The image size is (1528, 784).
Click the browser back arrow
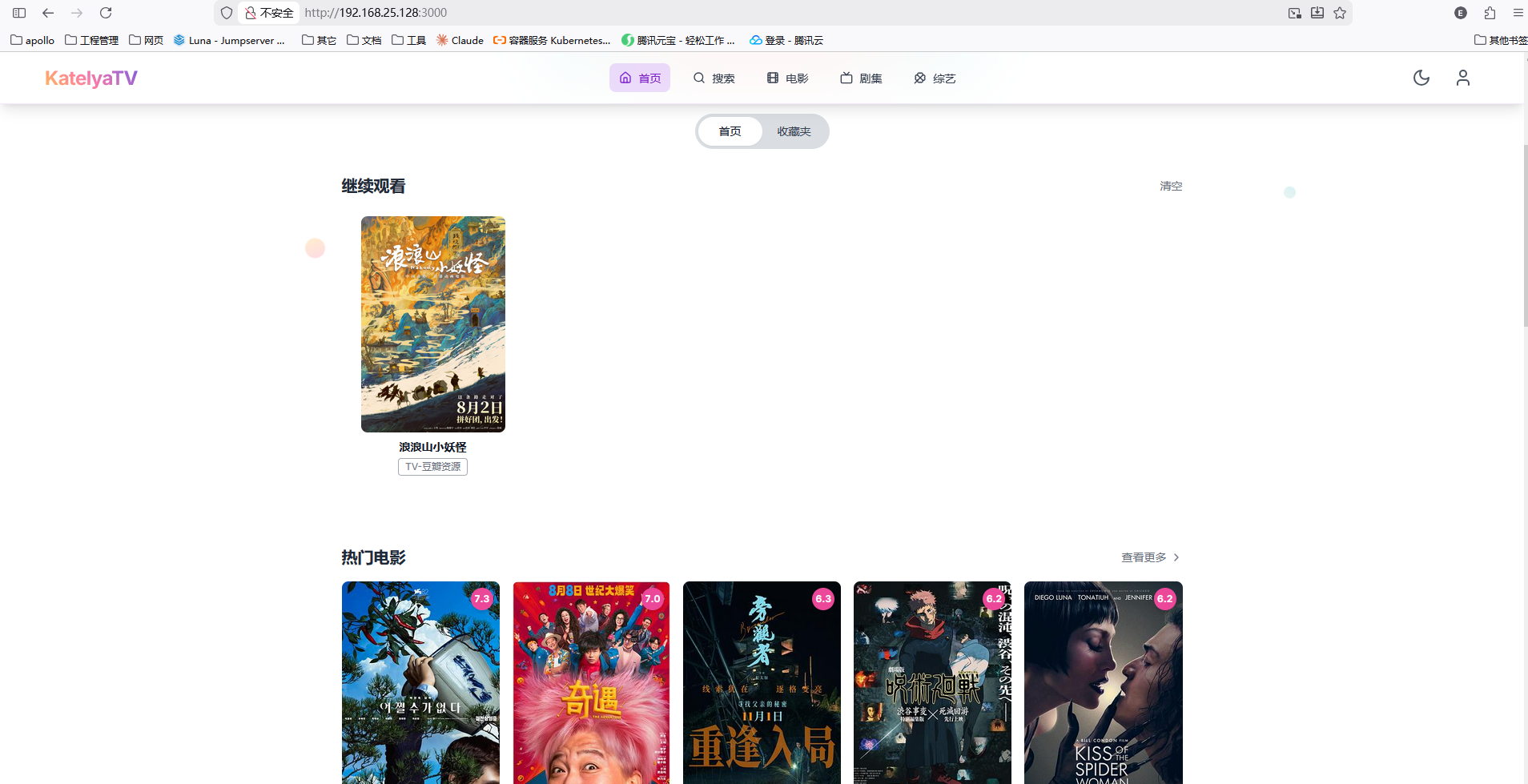[48, 13]
